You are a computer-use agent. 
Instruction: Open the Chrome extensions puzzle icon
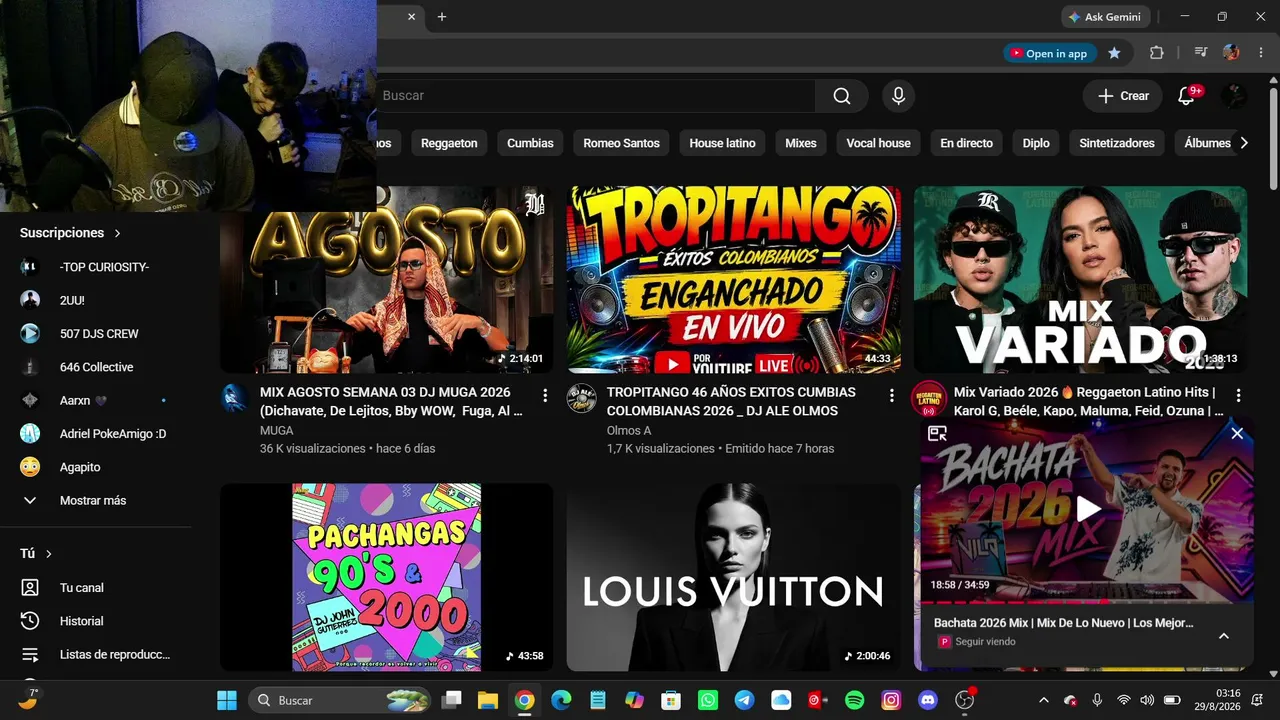coord(1157,53)
